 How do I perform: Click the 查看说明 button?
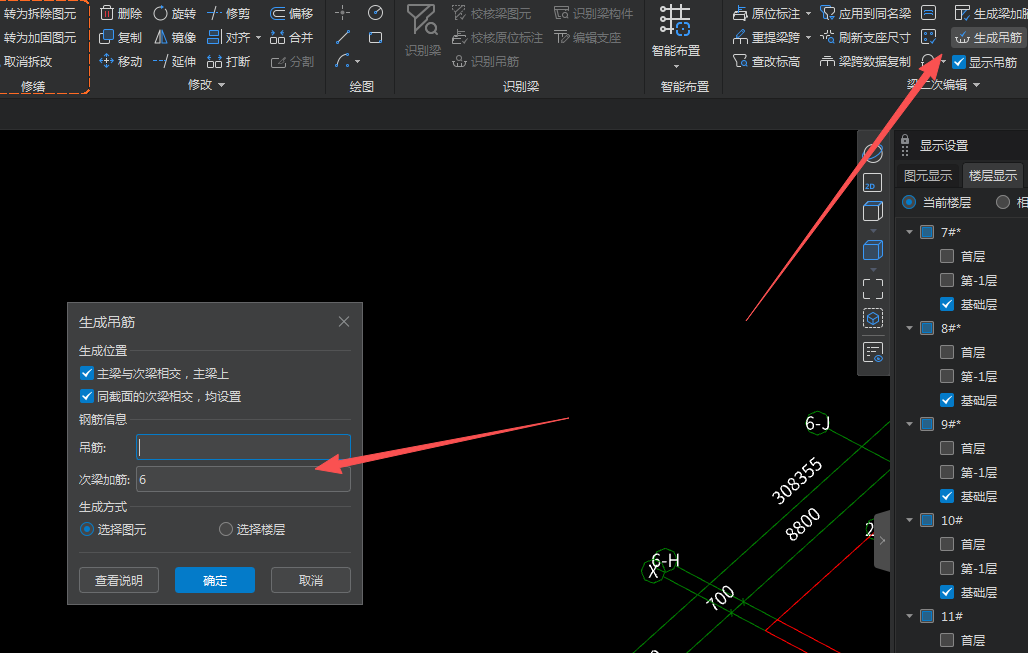click(x=119, y=580)
